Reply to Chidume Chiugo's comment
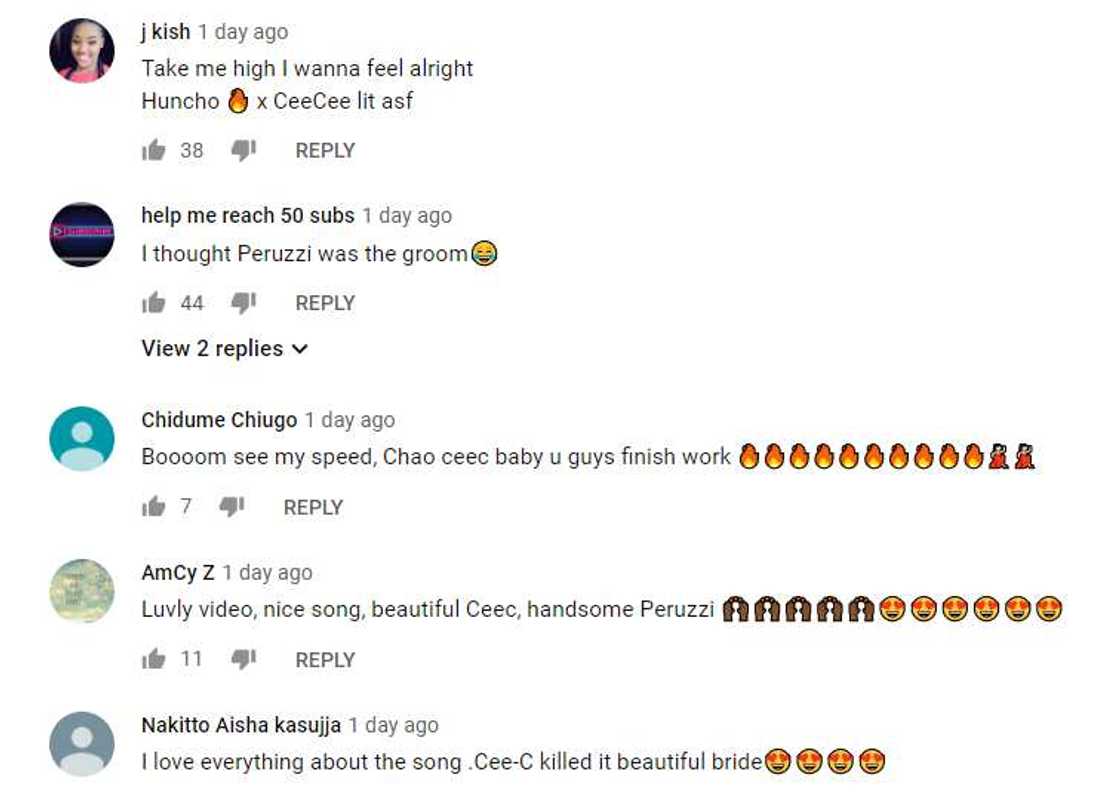 point(313,507)
